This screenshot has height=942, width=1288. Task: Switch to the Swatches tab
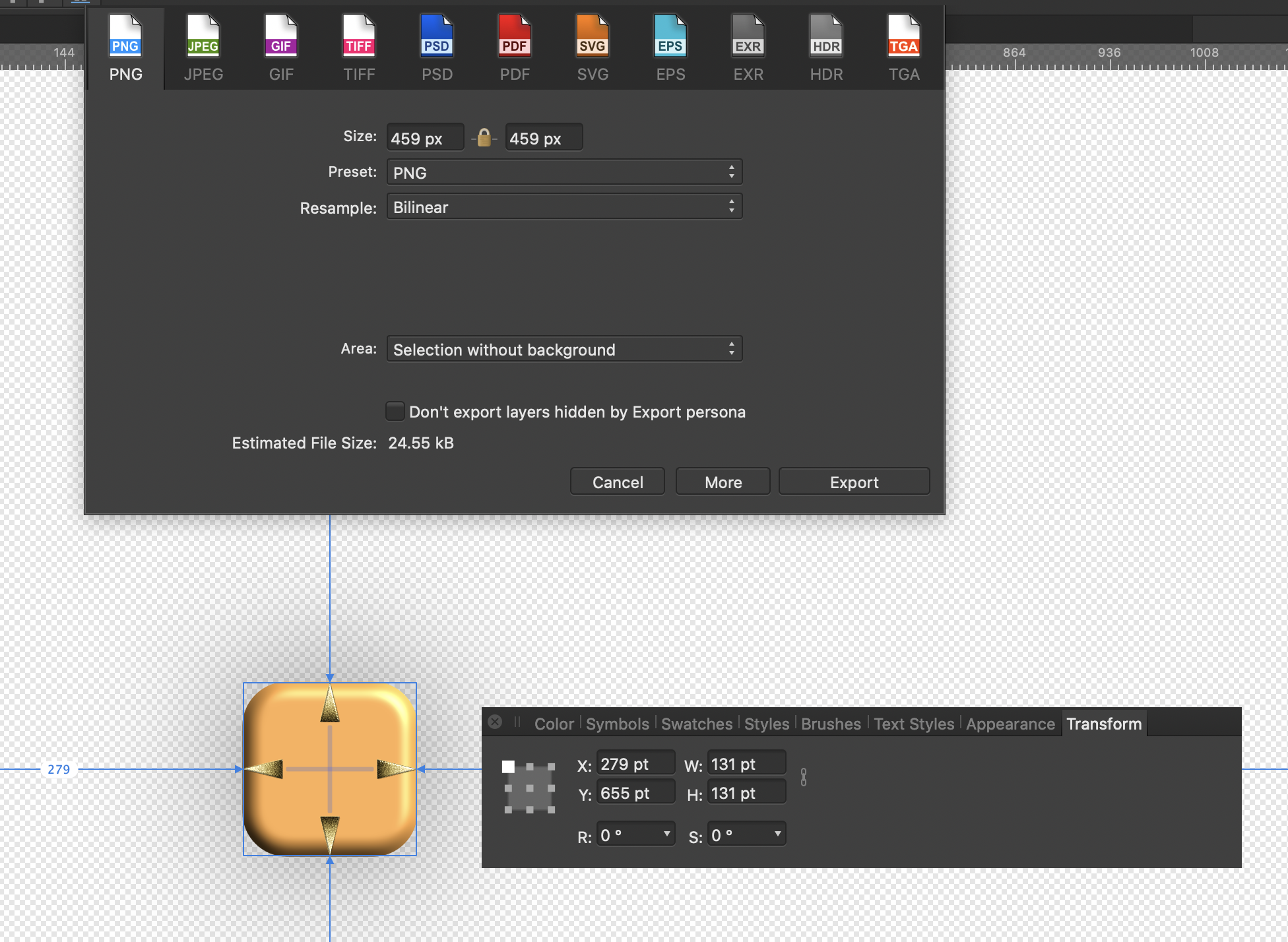point(697,724)
